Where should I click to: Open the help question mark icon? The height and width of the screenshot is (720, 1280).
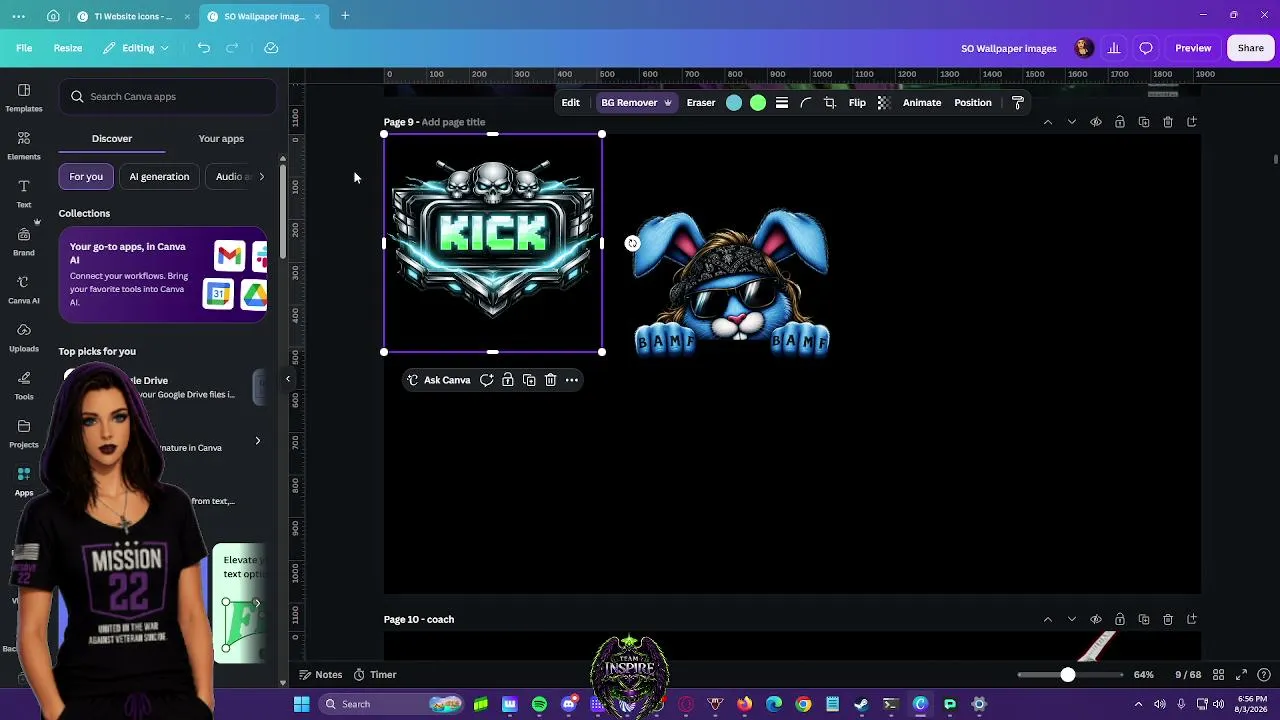(1265, 675)
